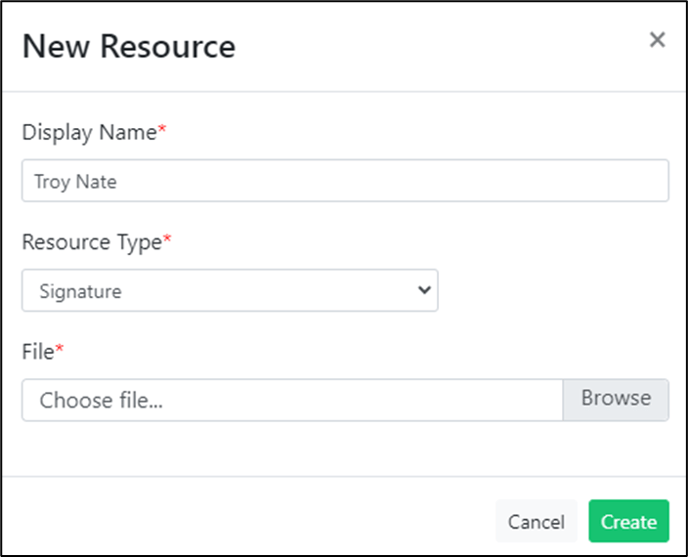Click the Browse button
The image size is (688, 557).
pyautogui.click(x=616, y=400)
